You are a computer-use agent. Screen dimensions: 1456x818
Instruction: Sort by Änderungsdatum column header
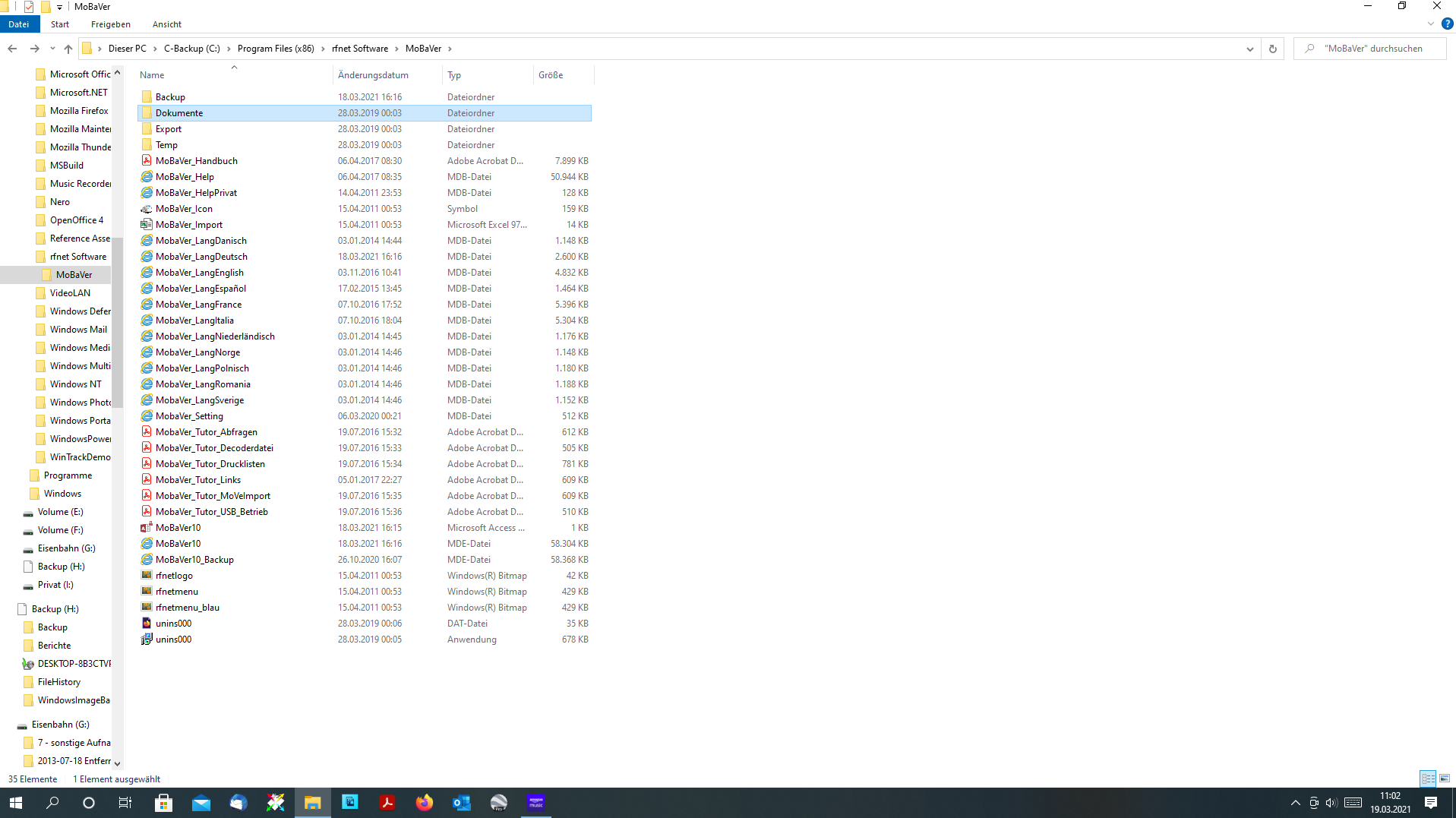tap(387, 74)
